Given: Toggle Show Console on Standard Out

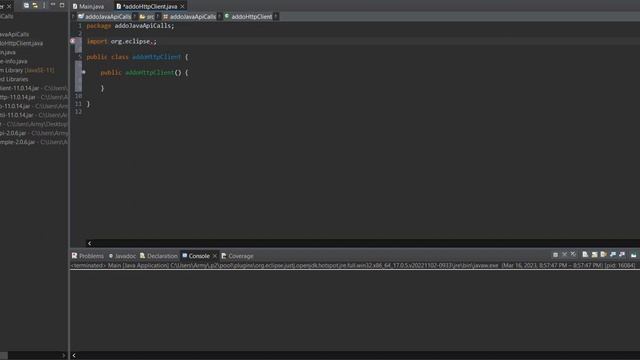Looking at the screenshot, I should (613, 255).
